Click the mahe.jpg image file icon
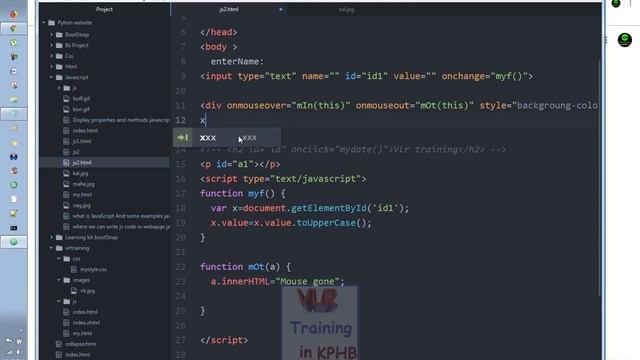Screen dimensions: 640x360 click(66, 184)
